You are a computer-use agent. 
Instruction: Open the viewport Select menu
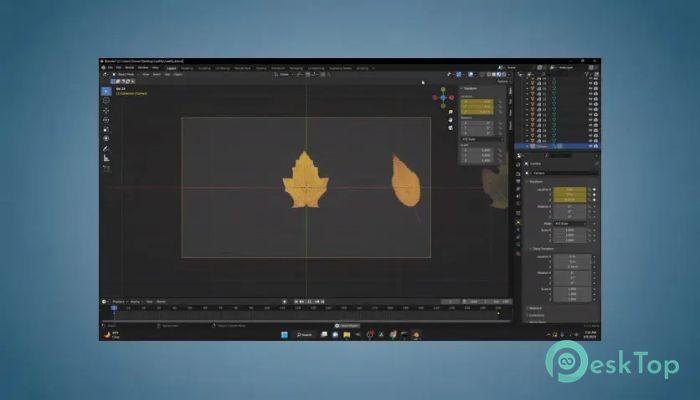[157, 75]
